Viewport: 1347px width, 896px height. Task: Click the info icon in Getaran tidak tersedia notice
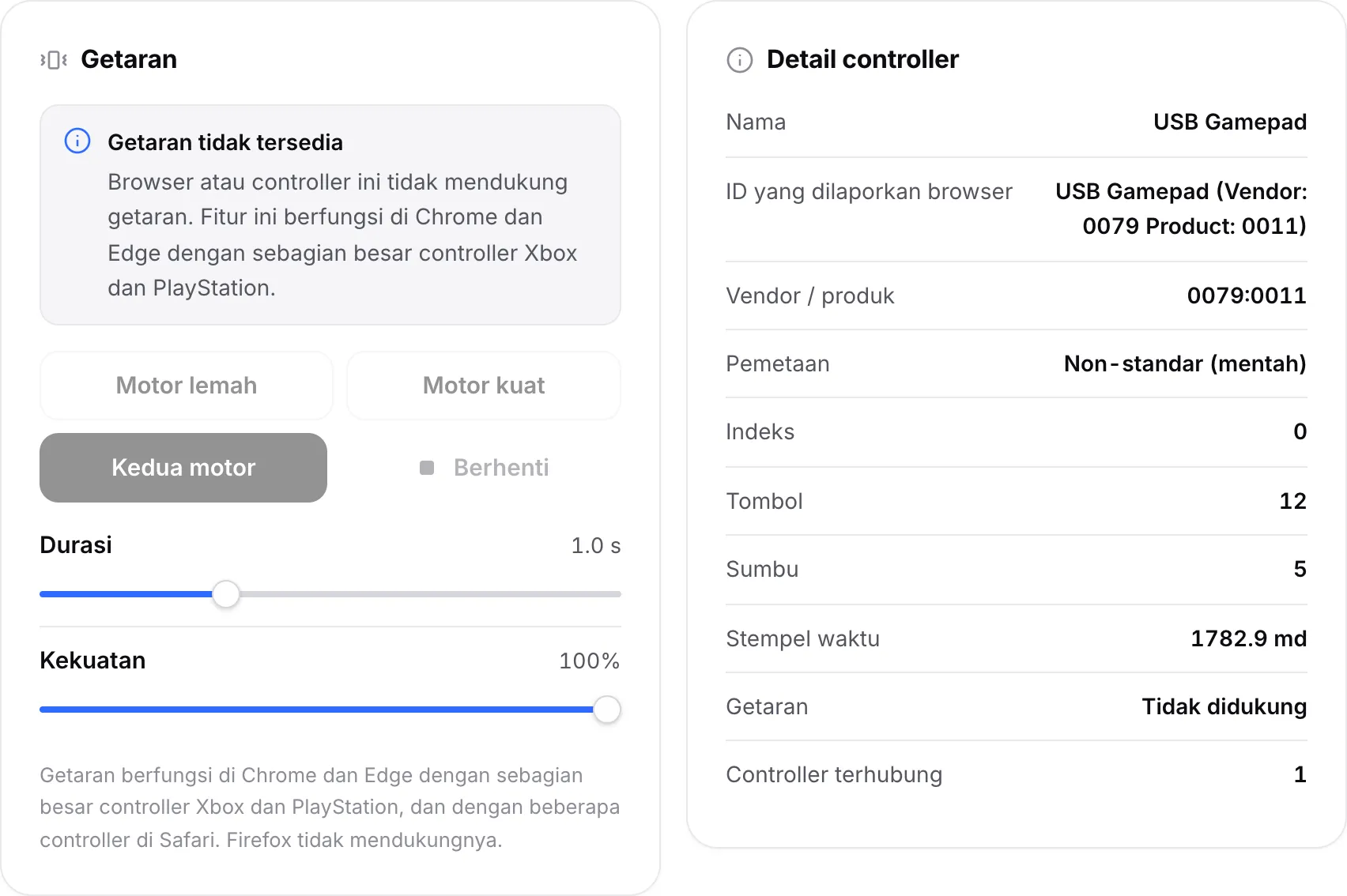click(x=77, y=141)
